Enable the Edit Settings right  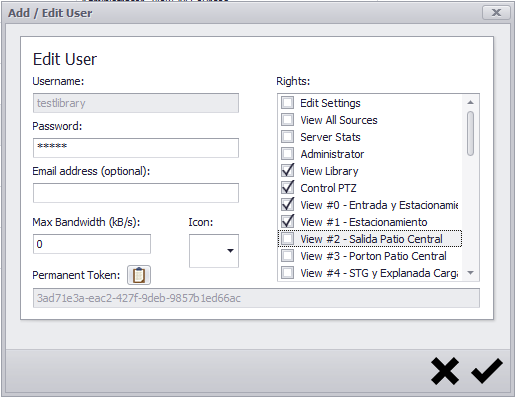pyautogui.click(x=287, y=103)
